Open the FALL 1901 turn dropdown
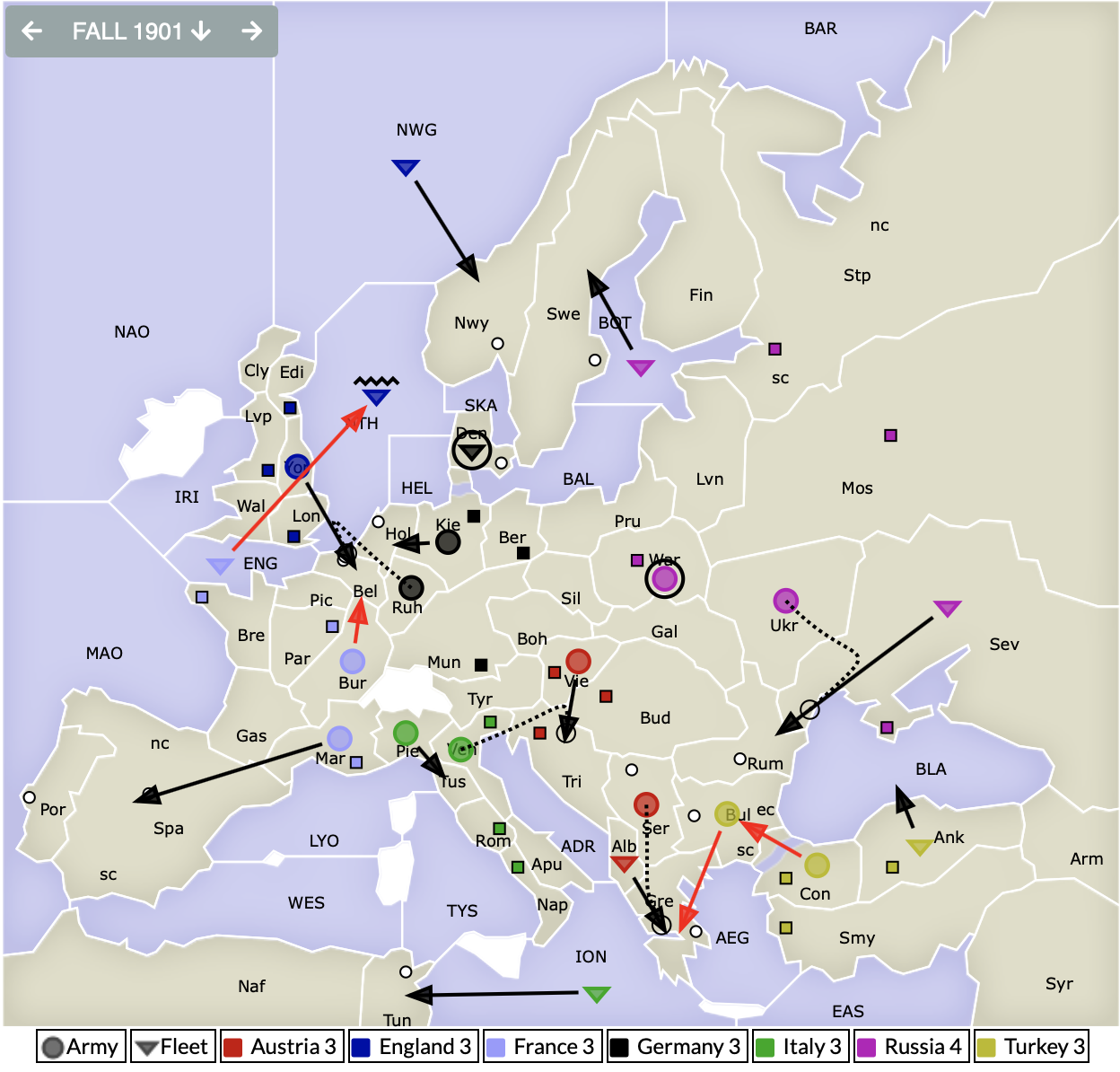Screen dimensions: 1120x1072 (x=142, y=31)
